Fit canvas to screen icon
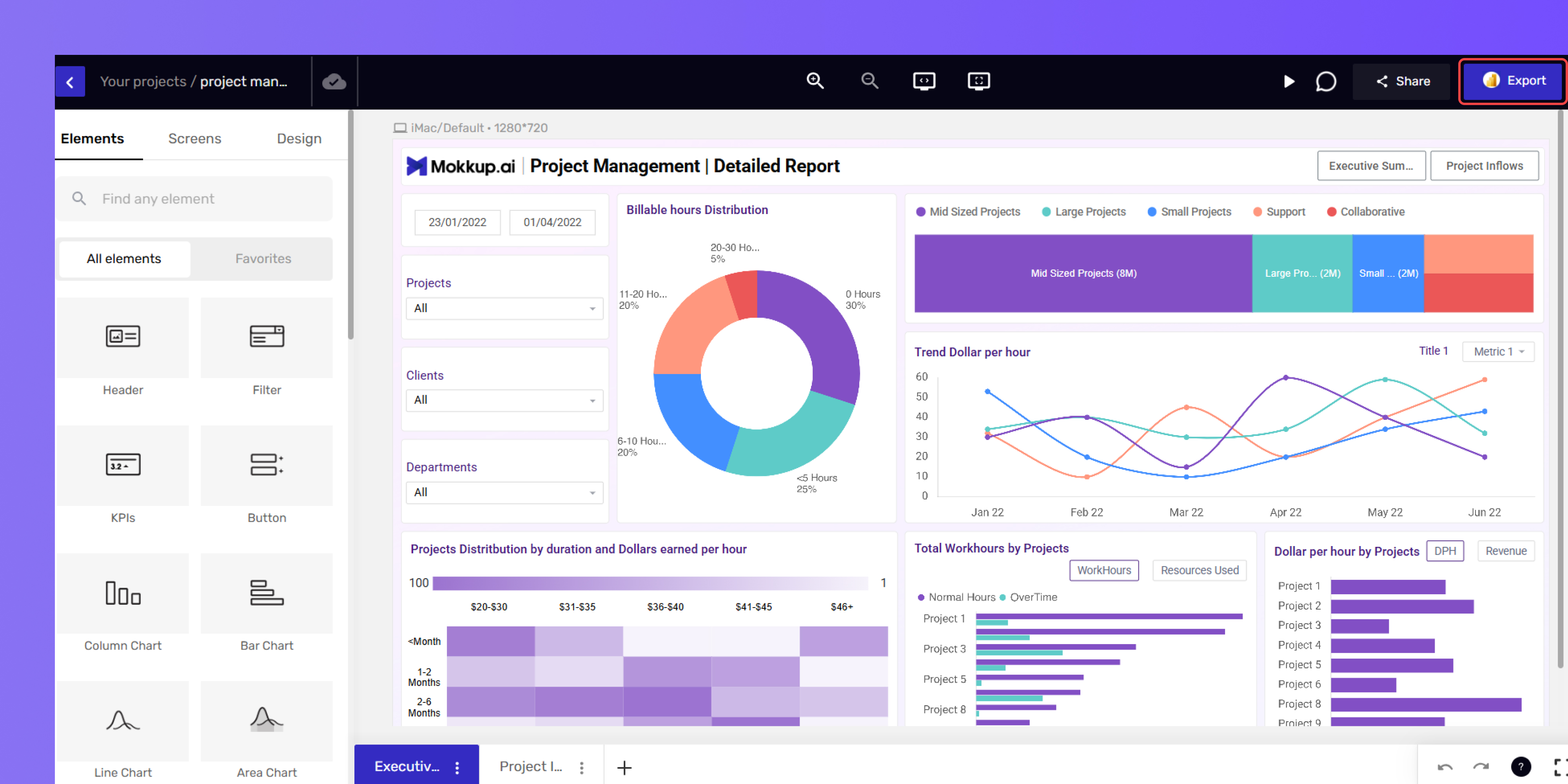 click(x=978, y=81)
